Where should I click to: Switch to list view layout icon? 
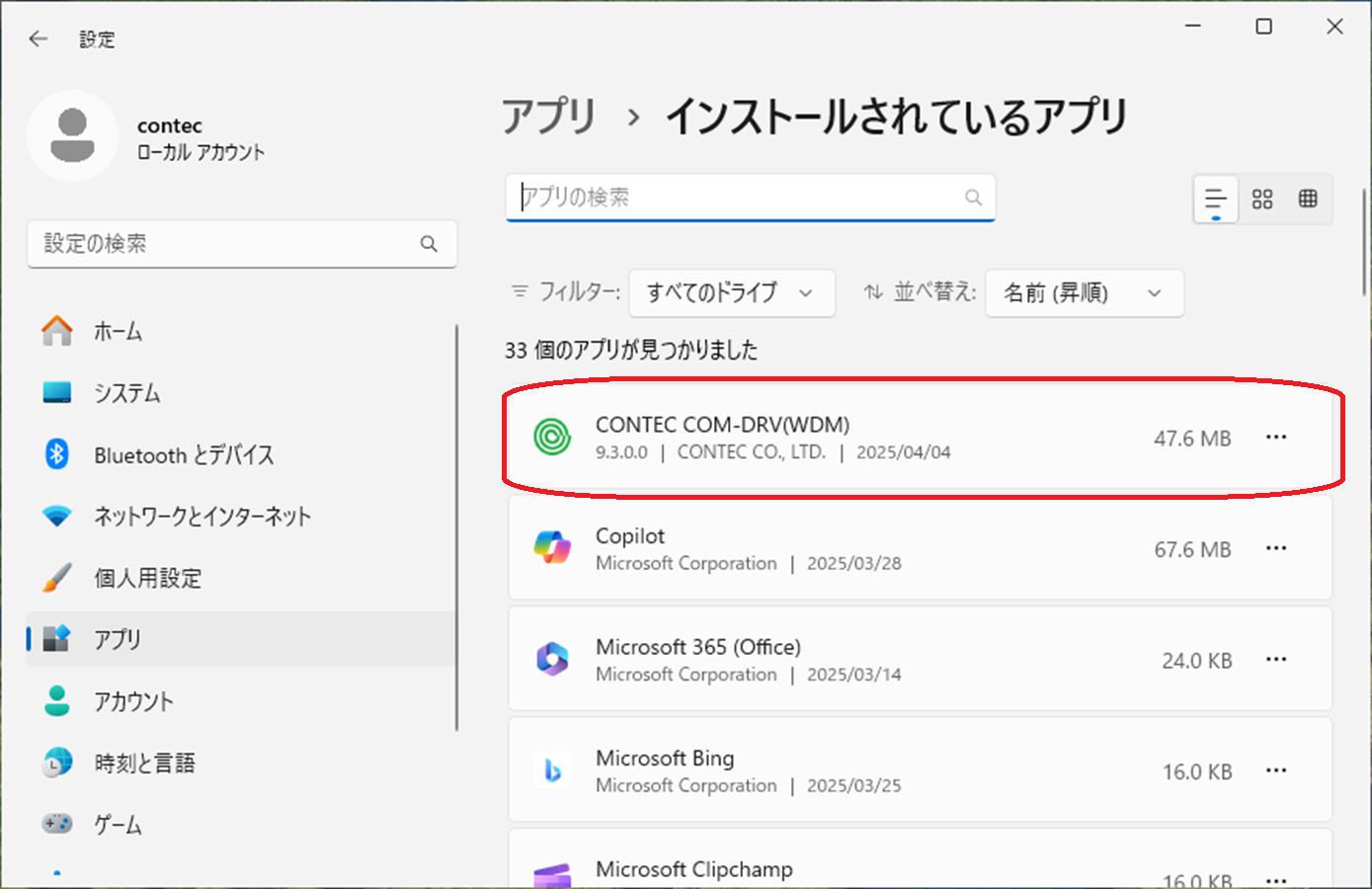click(x=1216, y=199)
